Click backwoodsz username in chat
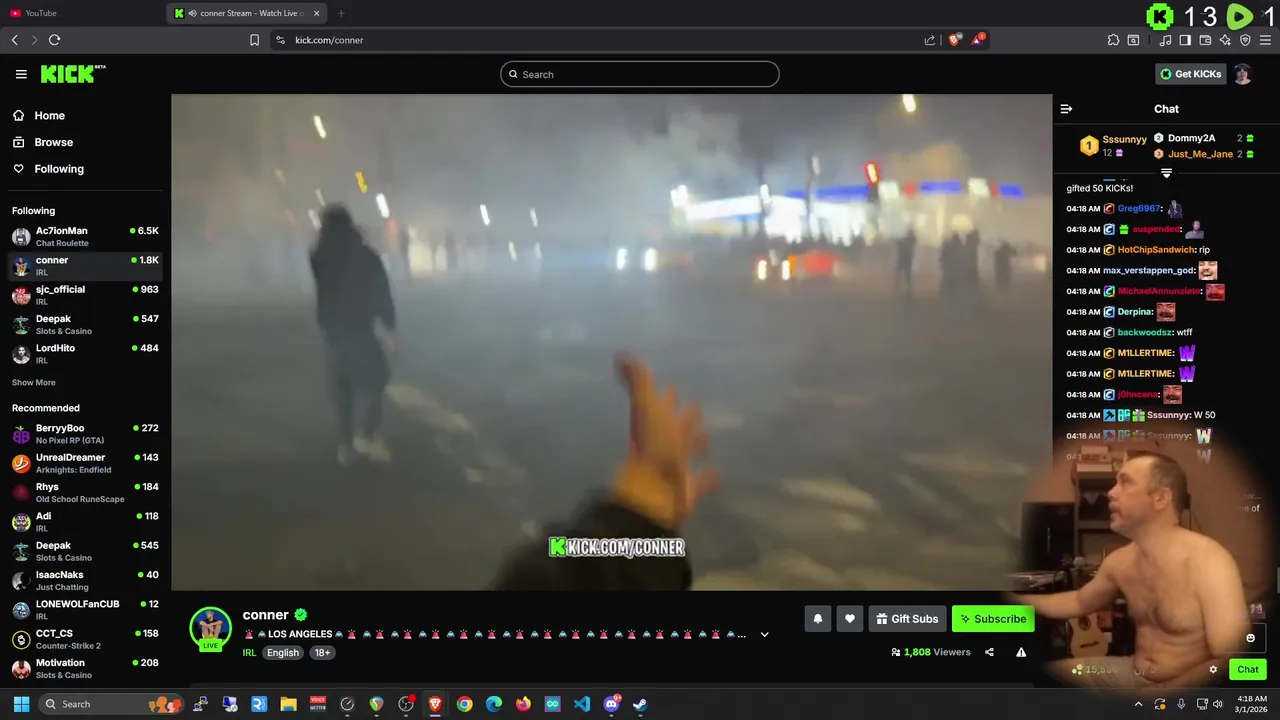Viewport: 1280px width, 720px height. [1145, 332]
